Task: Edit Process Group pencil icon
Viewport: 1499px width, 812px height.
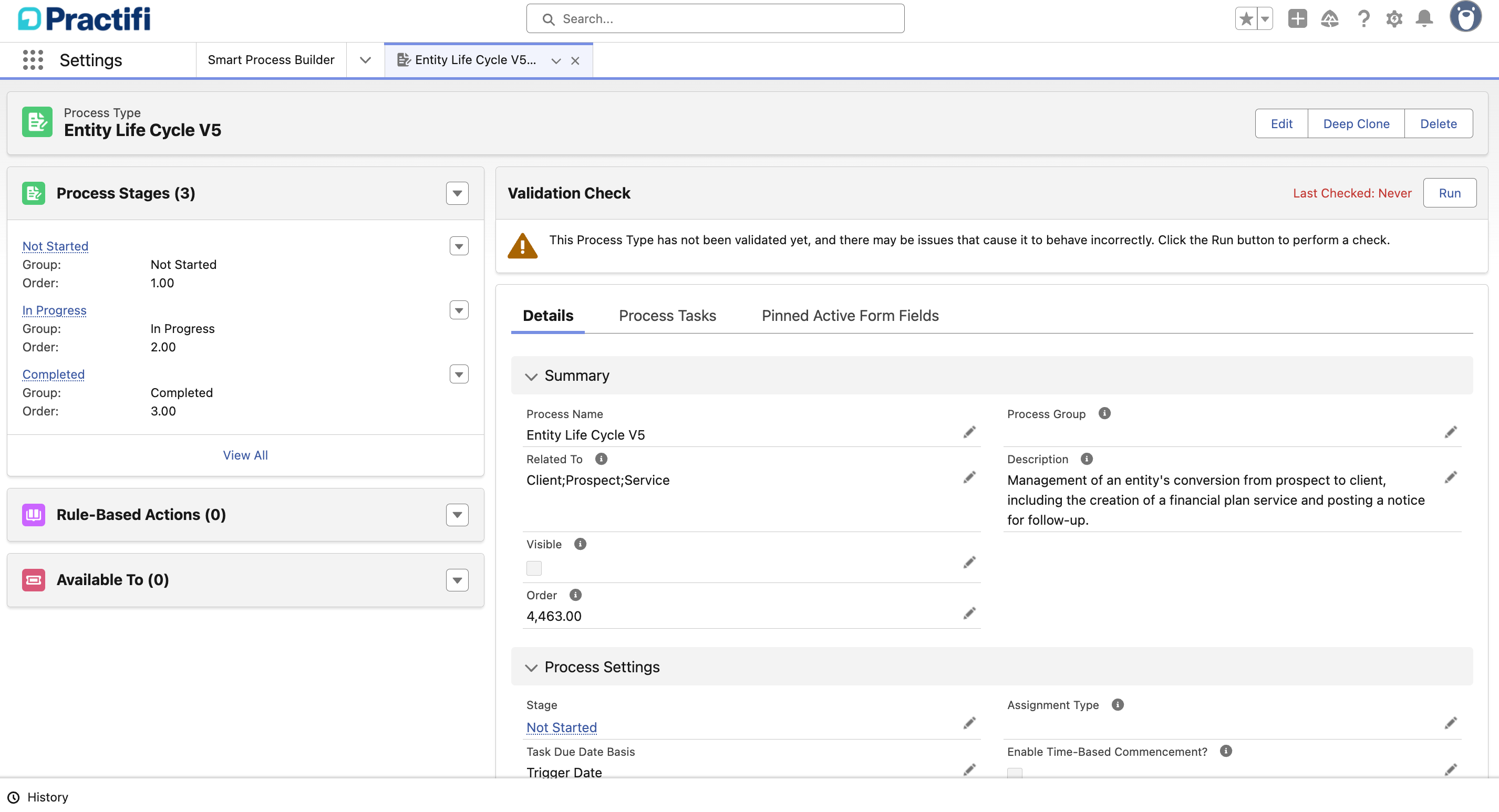Action: tap(1451, 432)
